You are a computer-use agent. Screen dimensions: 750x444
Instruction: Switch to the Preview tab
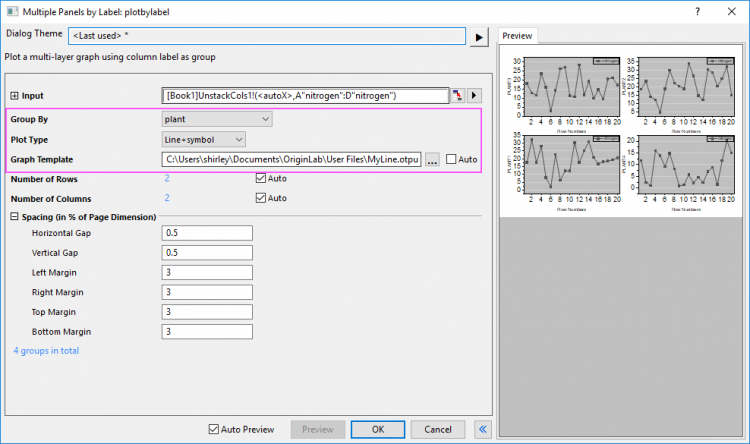coord(517,36)
